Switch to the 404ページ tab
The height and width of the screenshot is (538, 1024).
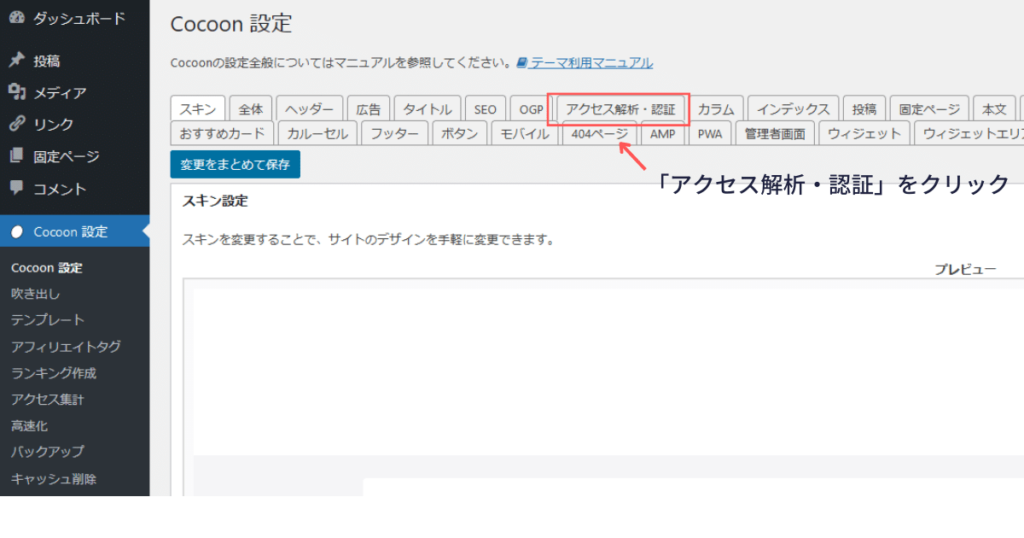tap(600, 133)
